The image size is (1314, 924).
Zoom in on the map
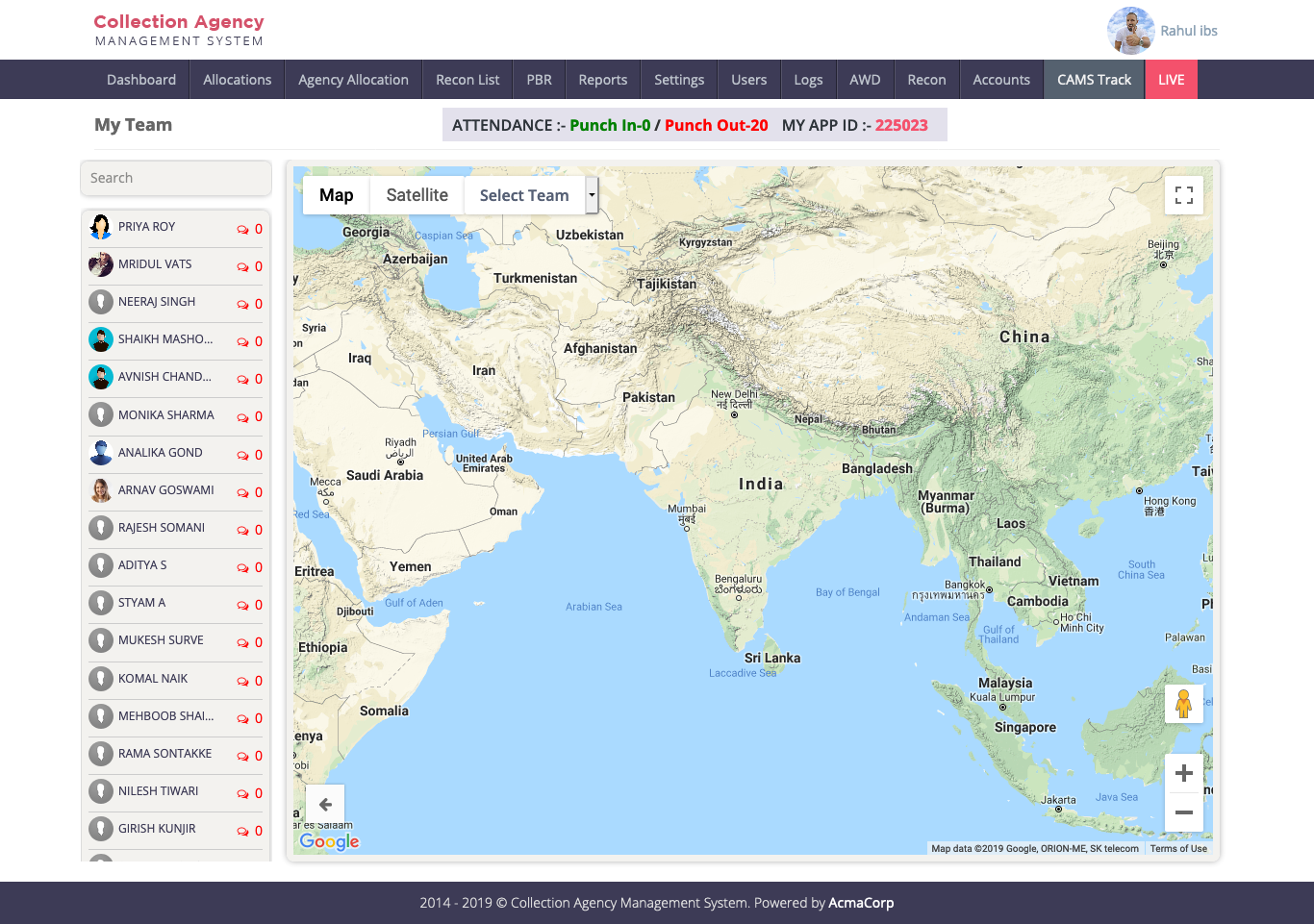point(1183,773)
